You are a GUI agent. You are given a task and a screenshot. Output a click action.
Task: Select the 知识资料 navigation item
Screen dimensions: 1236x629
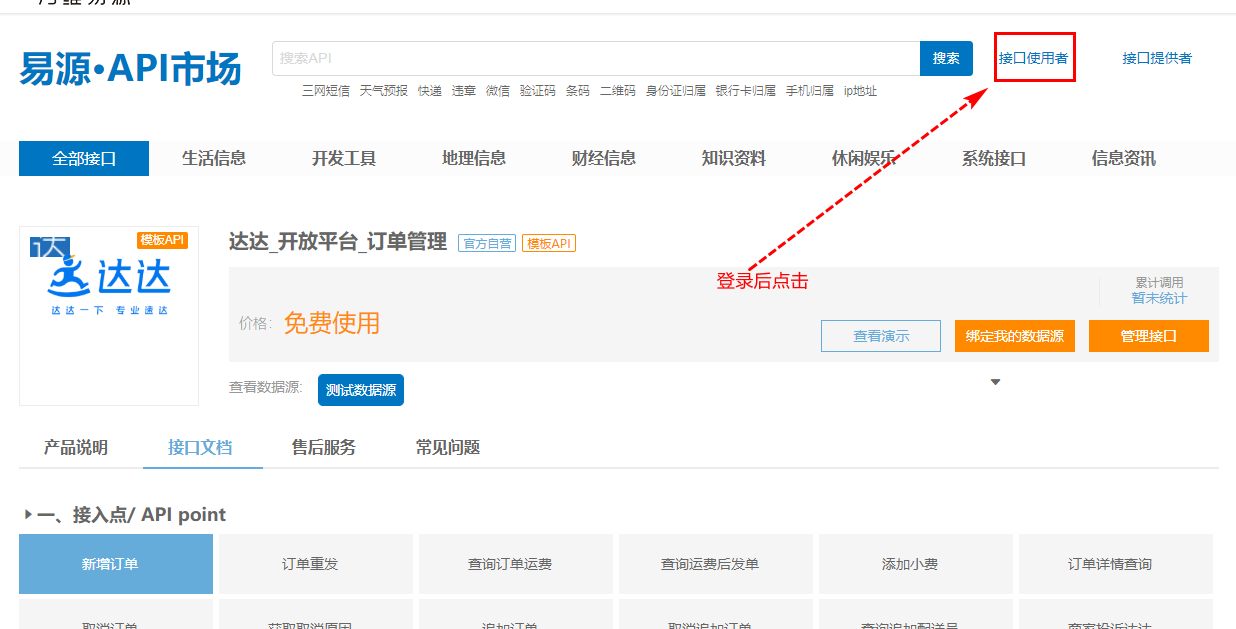(734, 158)
